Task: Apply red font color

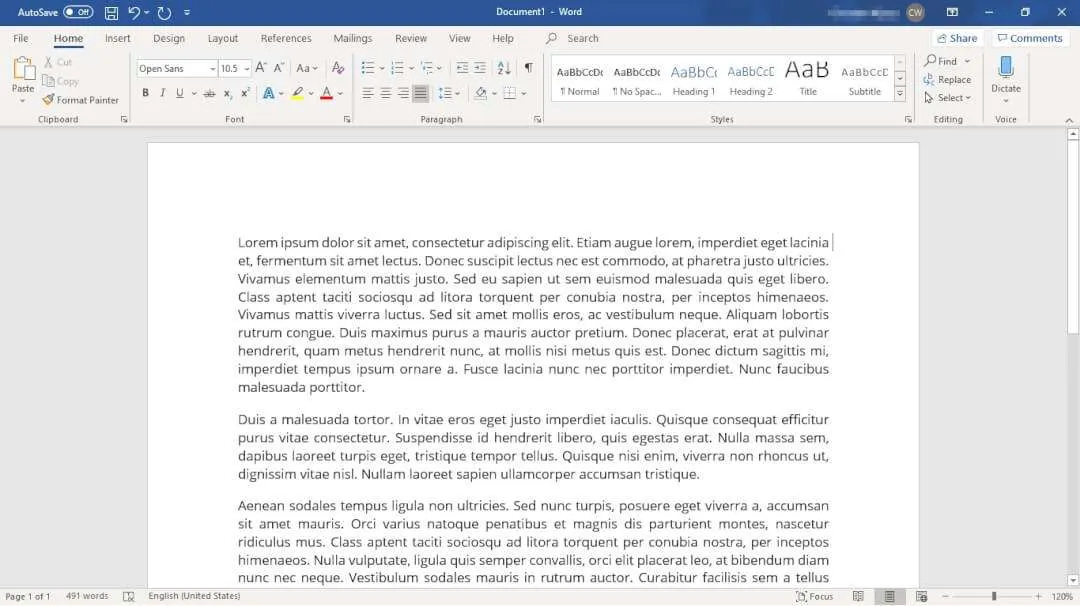Action: tap(326, 93)
